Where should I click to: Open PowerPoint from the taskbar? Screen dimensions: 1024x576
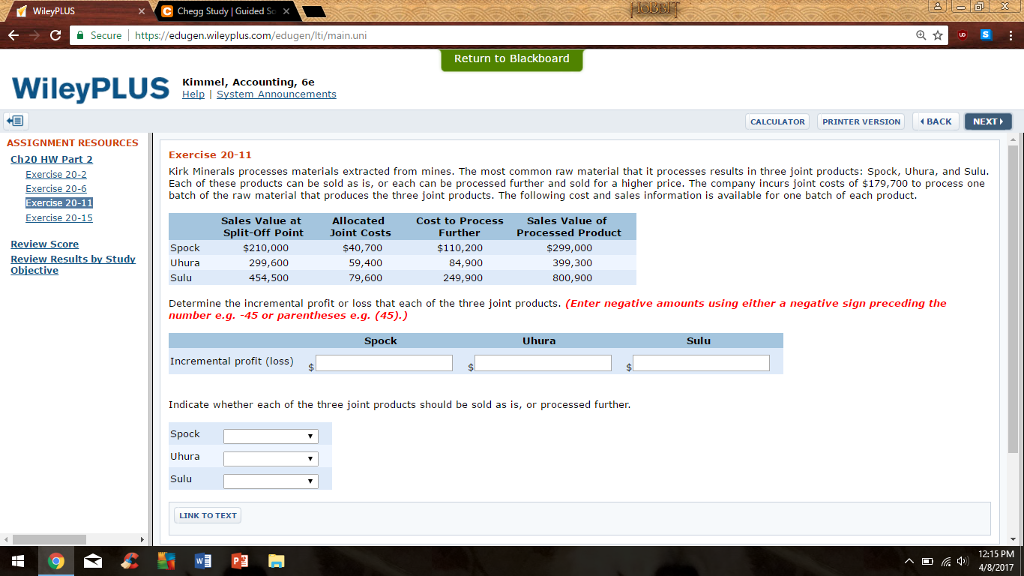tap(239, 561)
